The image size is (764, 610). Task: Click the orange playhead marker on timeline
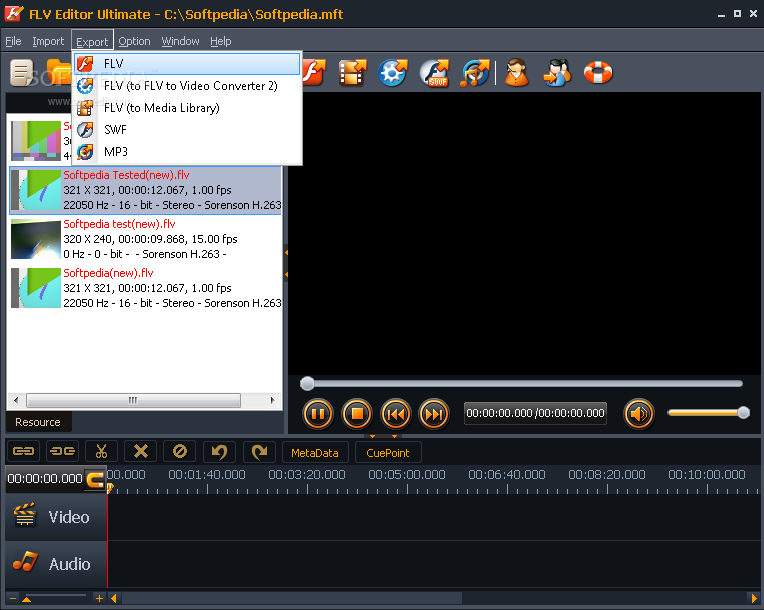(x=110, y=487)
